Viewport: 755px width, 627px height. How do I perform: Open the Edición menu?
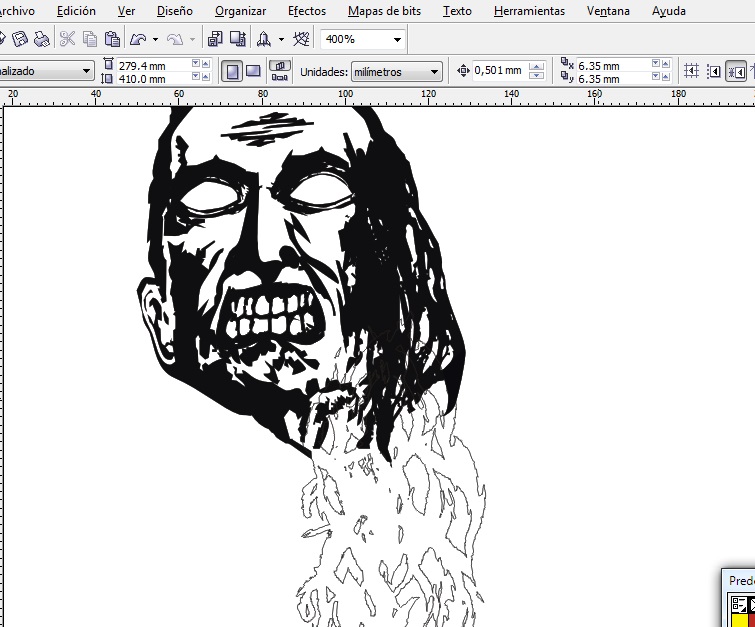pyautogui.click(x=76, y=11)
